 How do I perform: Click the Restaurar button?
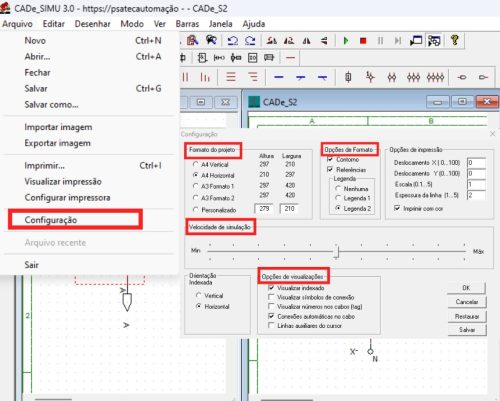tap(467, 316)
